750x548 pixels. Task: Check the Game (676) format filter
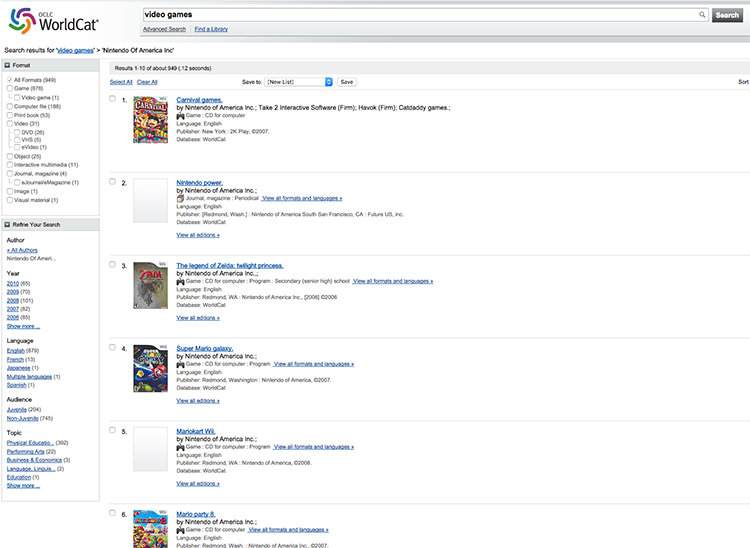coord(10,88)
